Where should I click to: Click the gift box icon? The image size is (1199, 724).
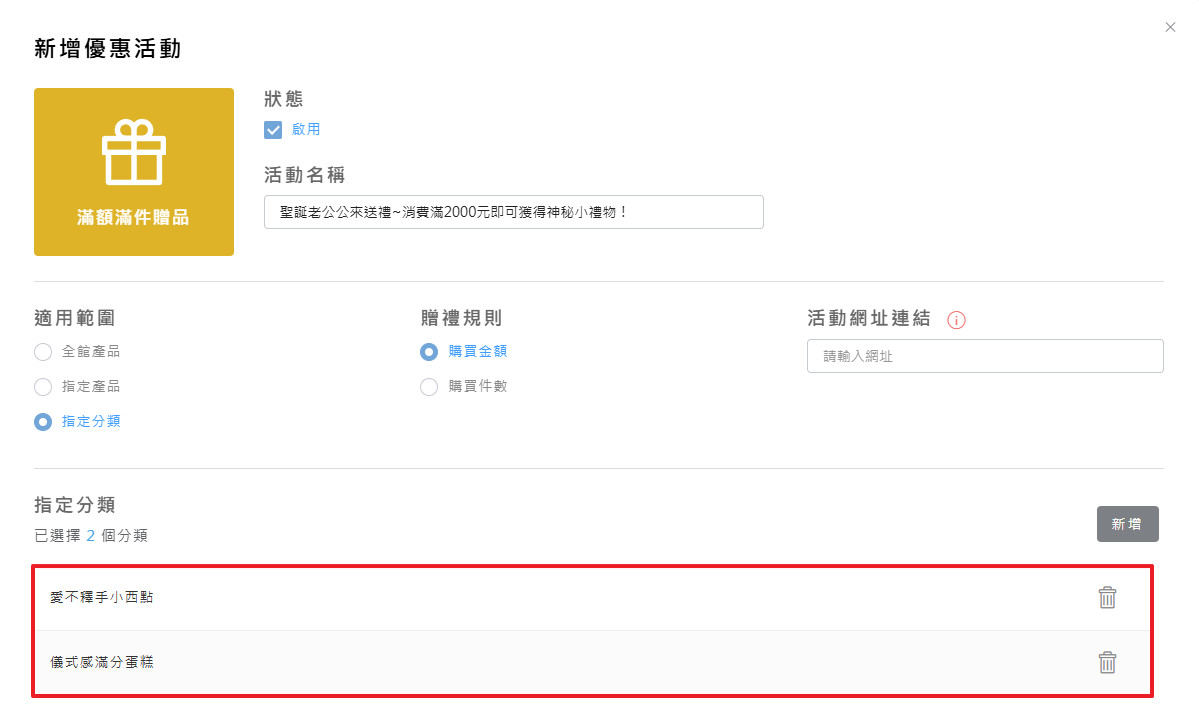pyautogui.click(x=134, y=153)
